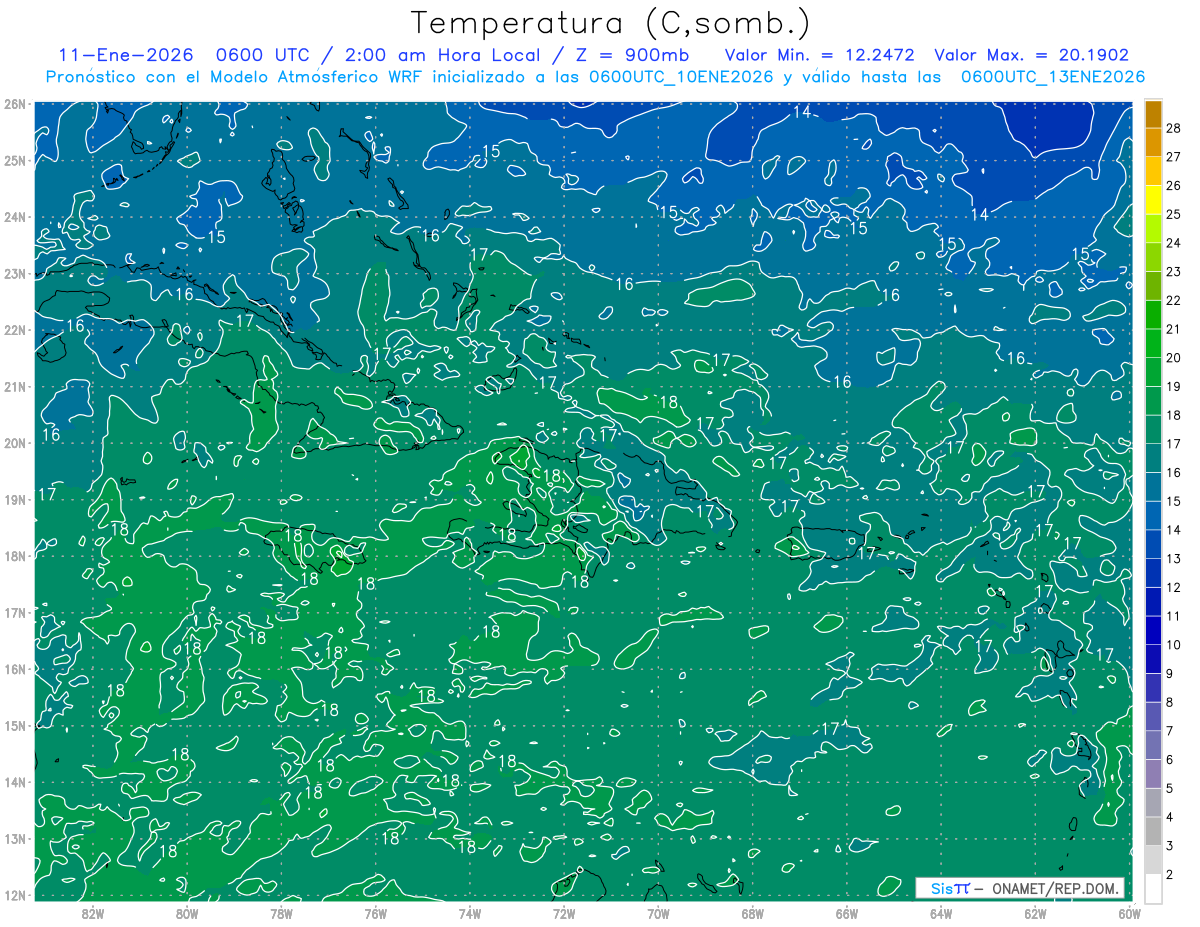Click the "2" color scale label
The image size is (1200, 927).
[1170, 873]
